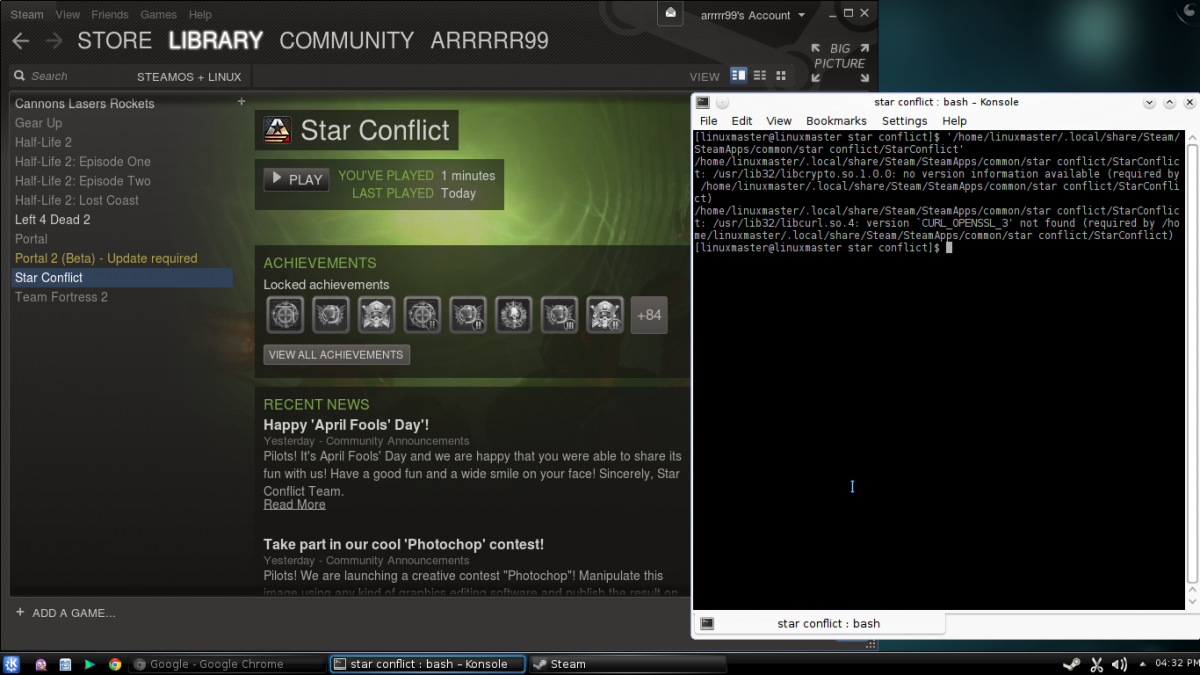Expand hidden system tray icons arrow
Screen dimensions: 1200x675
pyautogui.click(x=1141, y=664)
